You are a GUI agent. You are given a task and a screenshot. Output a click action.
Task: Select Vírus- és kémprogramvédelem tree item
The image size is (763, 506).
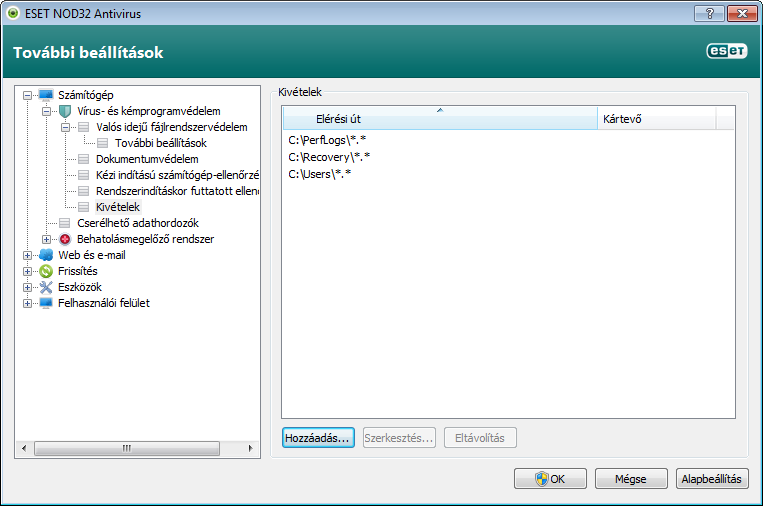click(148, 111)
